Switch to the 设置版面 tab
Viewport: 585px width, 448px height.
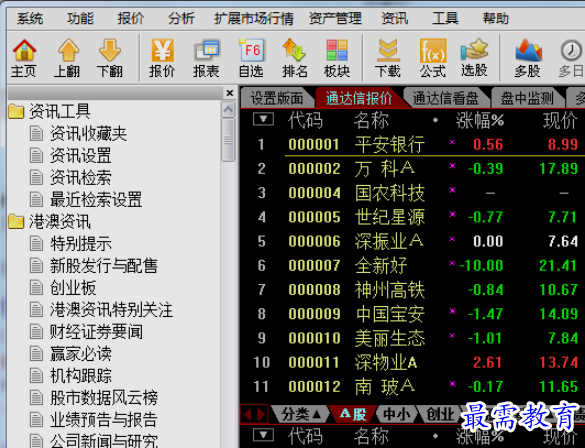tap(276, 98)
